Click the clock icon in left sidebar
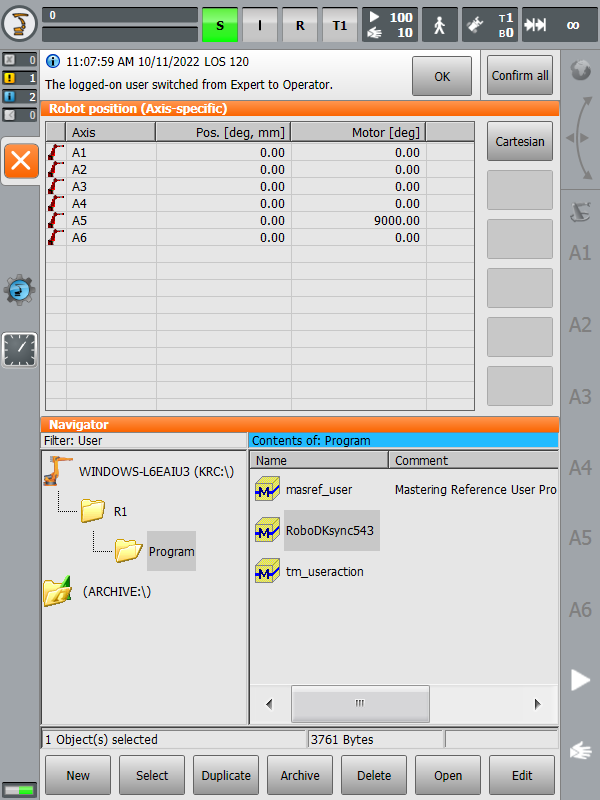 point(20,349)
